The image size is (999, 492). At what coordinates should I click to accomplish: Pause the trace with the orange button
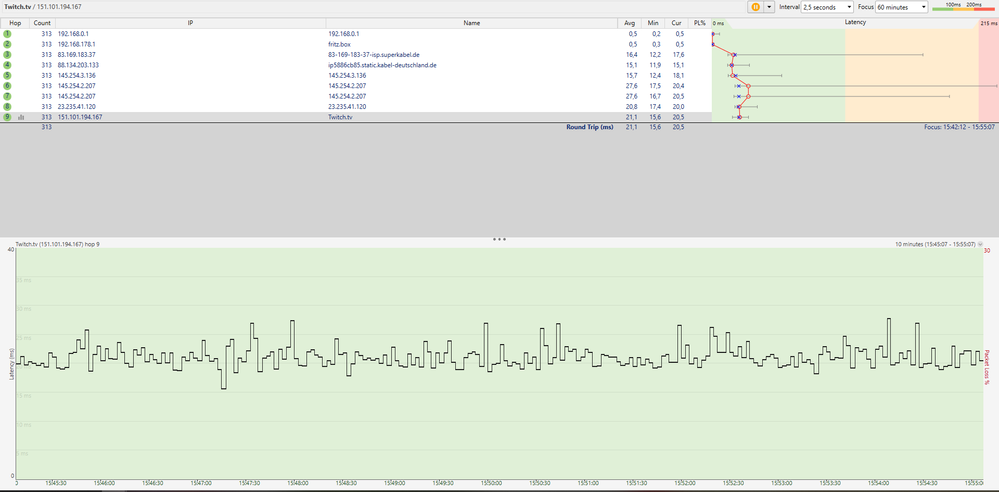pyautogui.click(x=755, y=6)
